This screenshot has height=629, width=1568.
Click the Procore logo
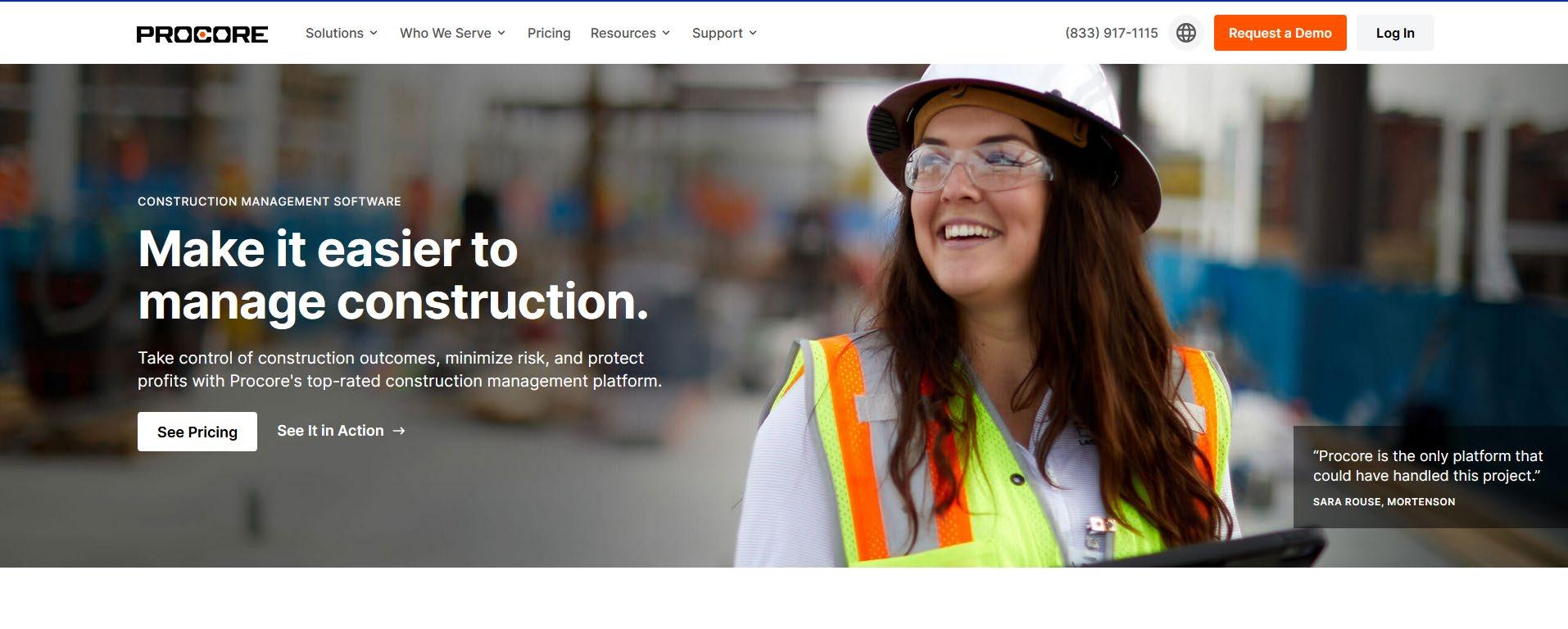tap(202, 34)
